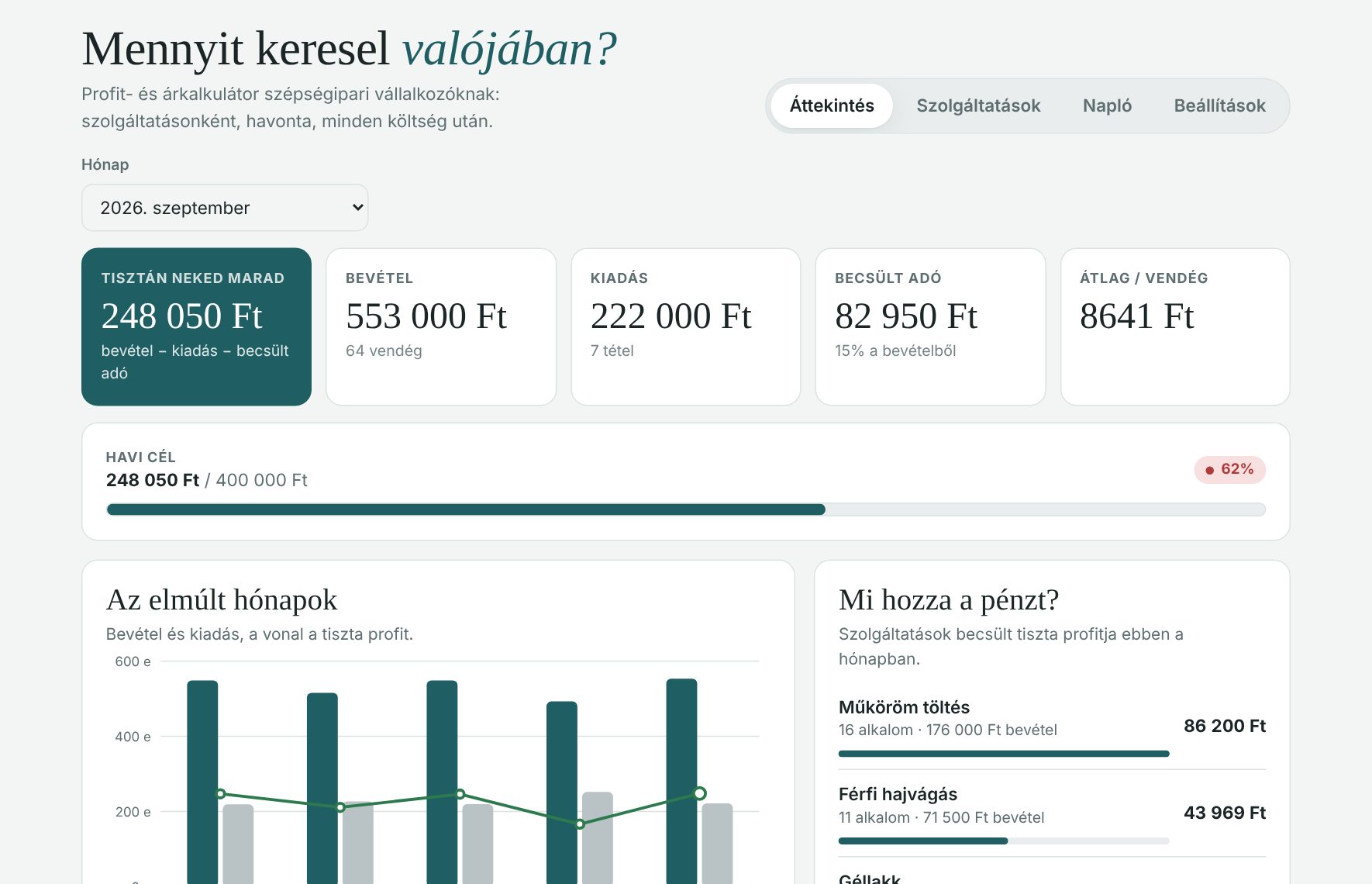The width and height of the screenshot is (1372, 884).
Task: Click the "bevétel – kiadás – becsült adó" caption
Action: [195, 361]
